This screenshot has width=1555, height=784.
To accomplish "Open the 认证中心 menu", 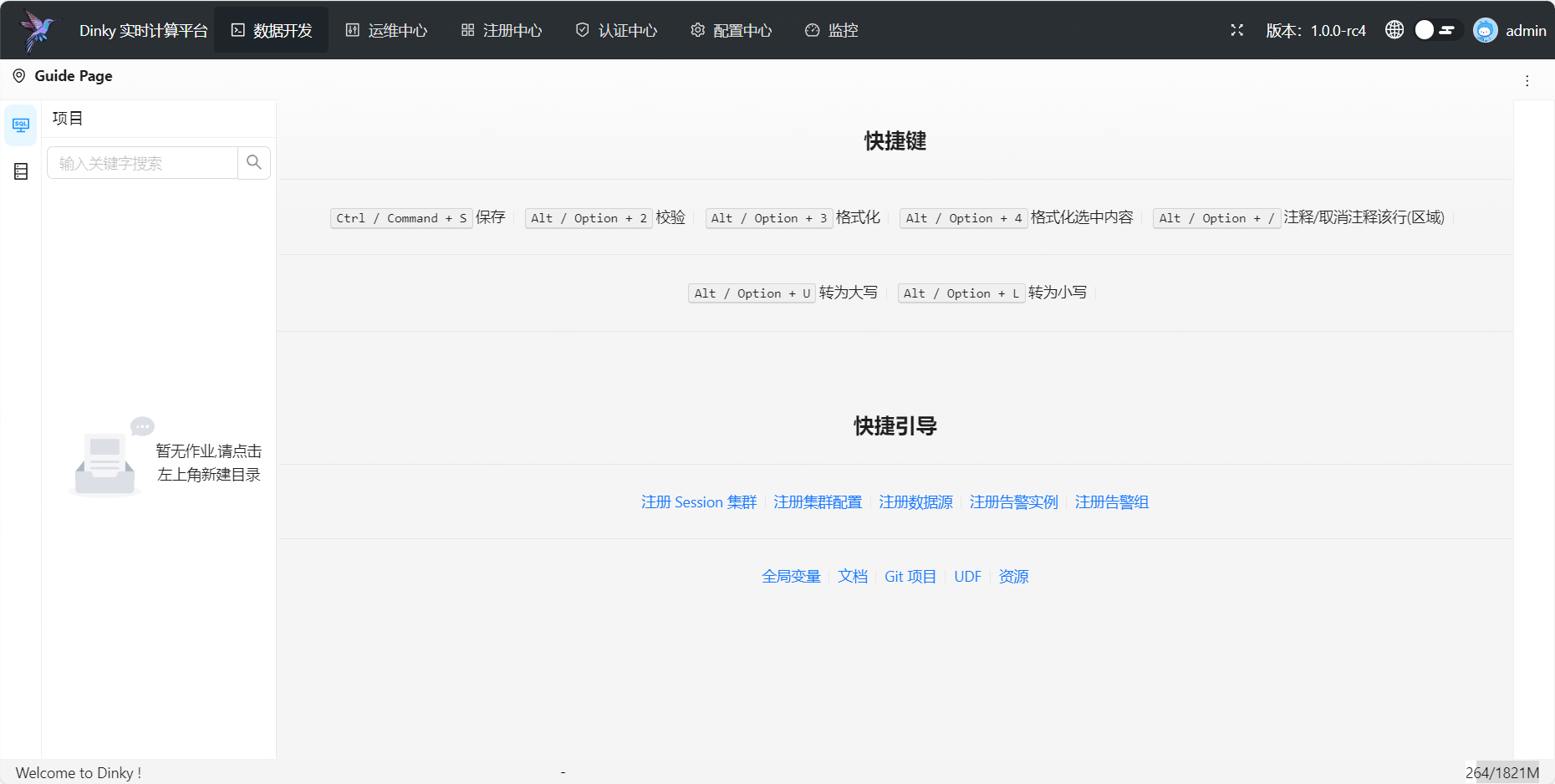I will [x=616, y=30].
